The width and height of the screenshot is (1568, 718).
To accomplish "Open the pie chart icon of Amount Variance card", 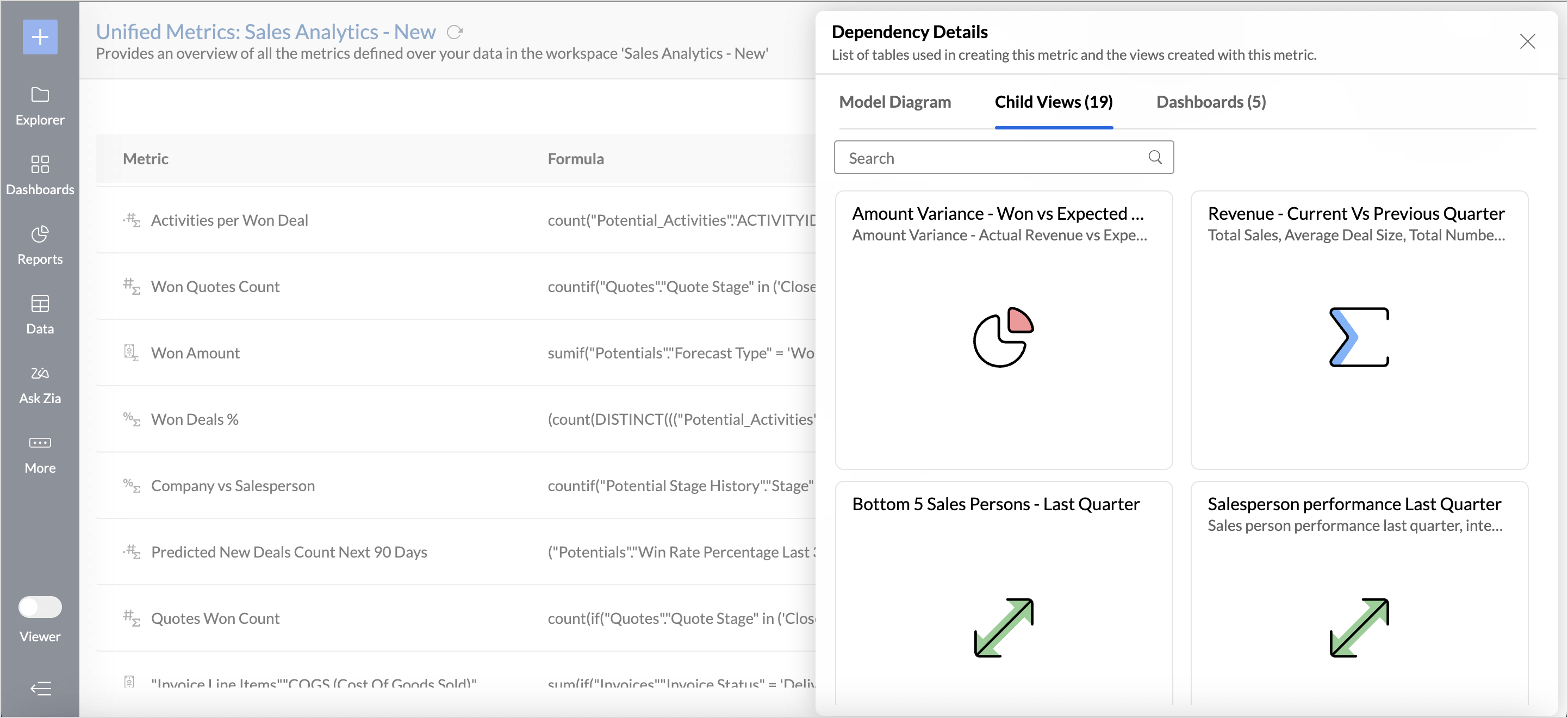I will [x=1003, y=337].
